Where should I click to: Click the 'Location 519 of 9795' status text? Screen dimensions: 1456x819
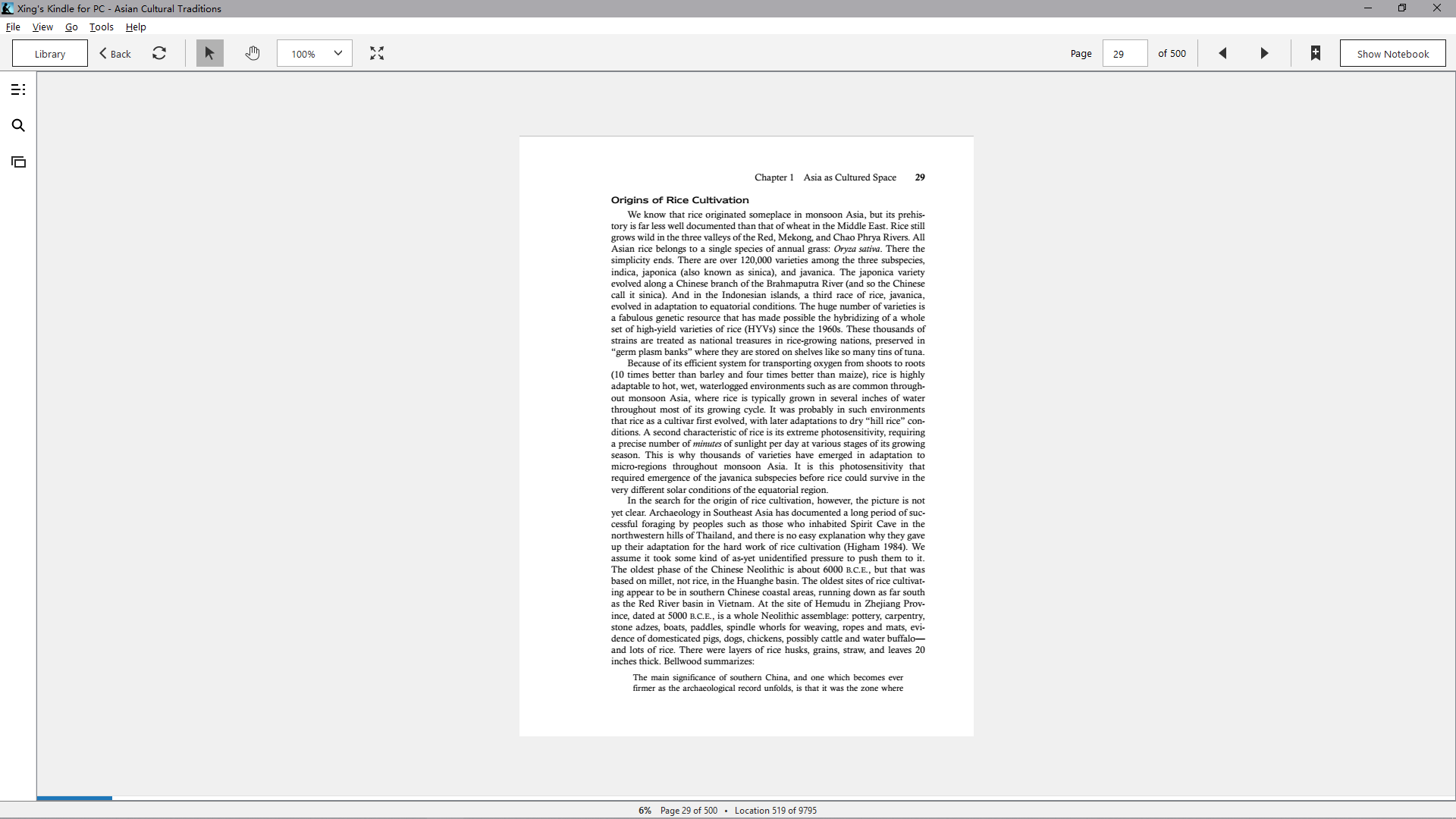[x=776, y=810]
